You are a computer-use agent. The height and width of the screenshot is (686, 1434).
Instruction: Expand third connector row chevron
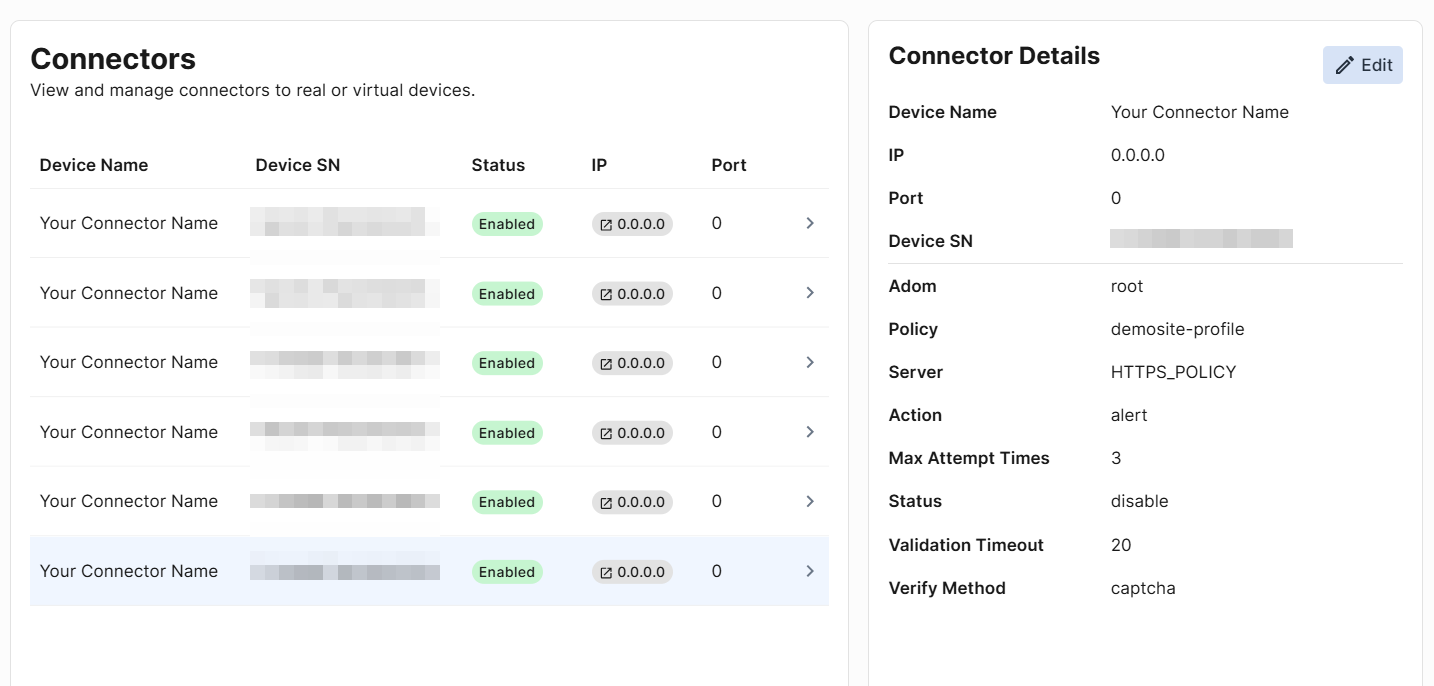[x=810, y=362]
